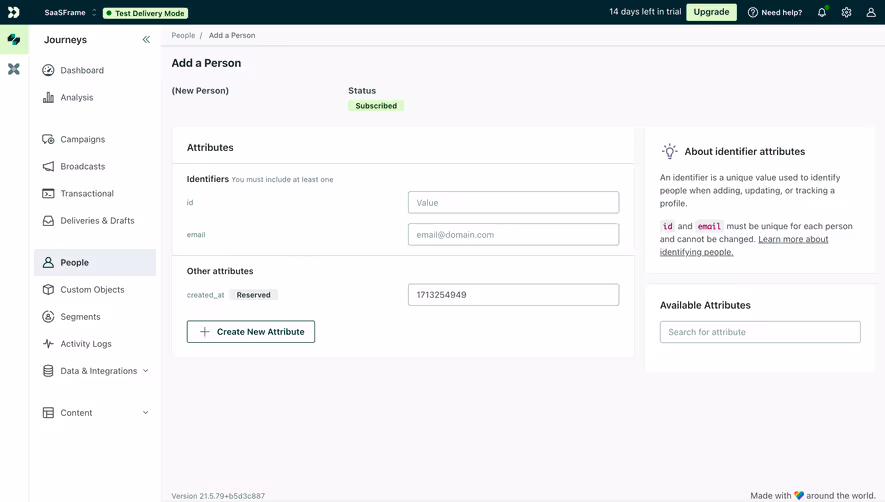Click version text 'Version 21.5.79+b5d3c887'
Viewport: 885px width, 502px height.
tap(218, 496)
